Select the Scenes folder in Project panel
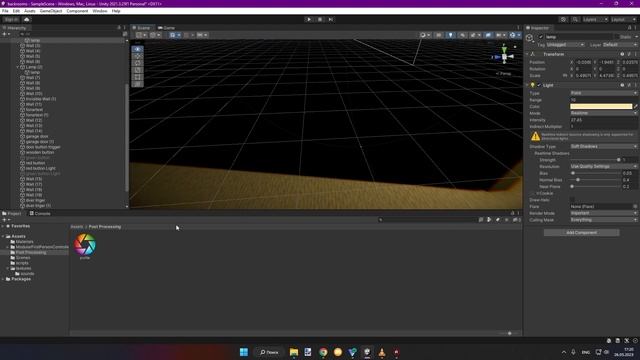 coord(23,258)
